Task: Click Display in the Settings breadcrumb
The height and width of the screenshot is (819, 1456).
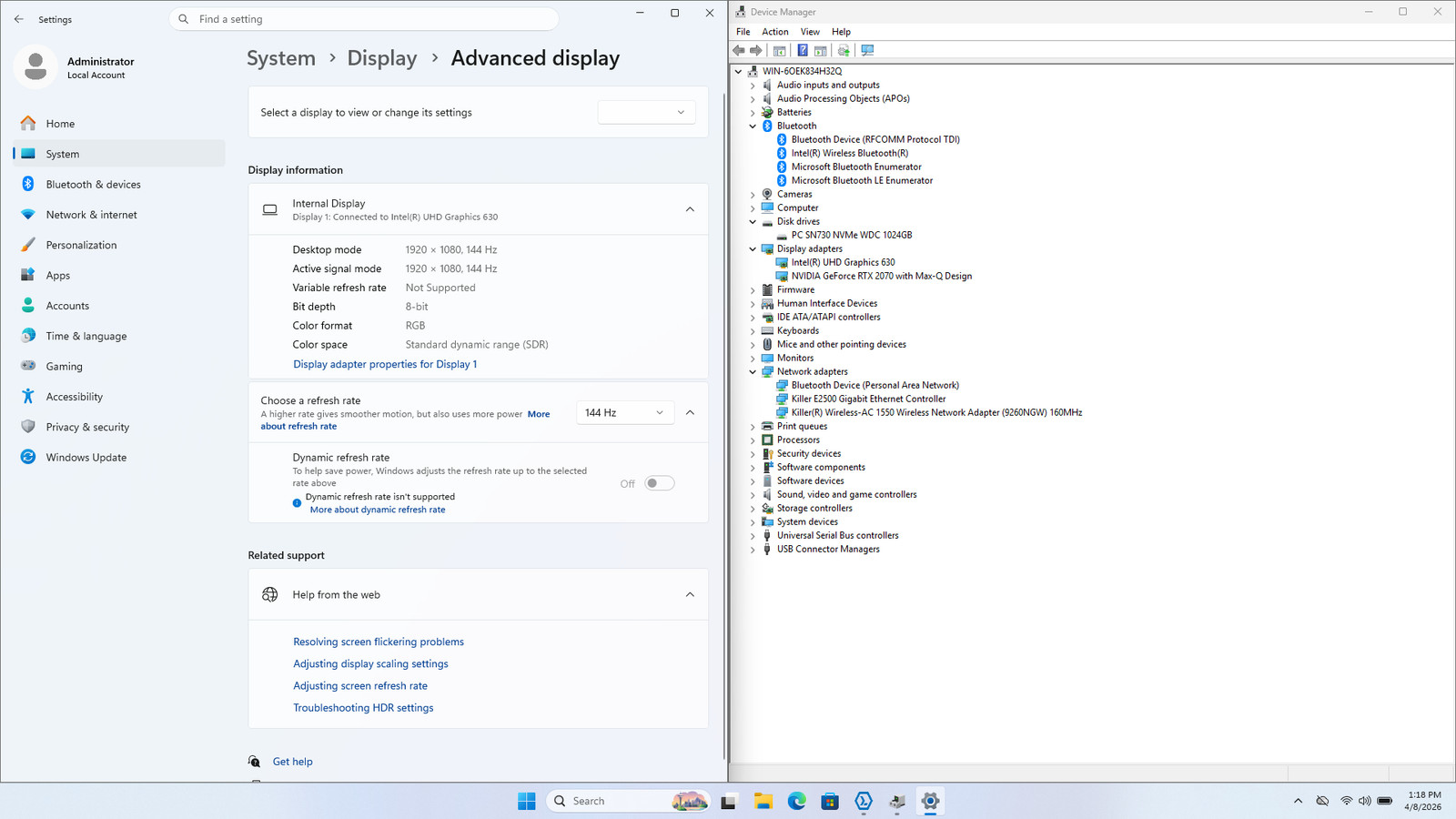Action: click(x=382, y=58)
